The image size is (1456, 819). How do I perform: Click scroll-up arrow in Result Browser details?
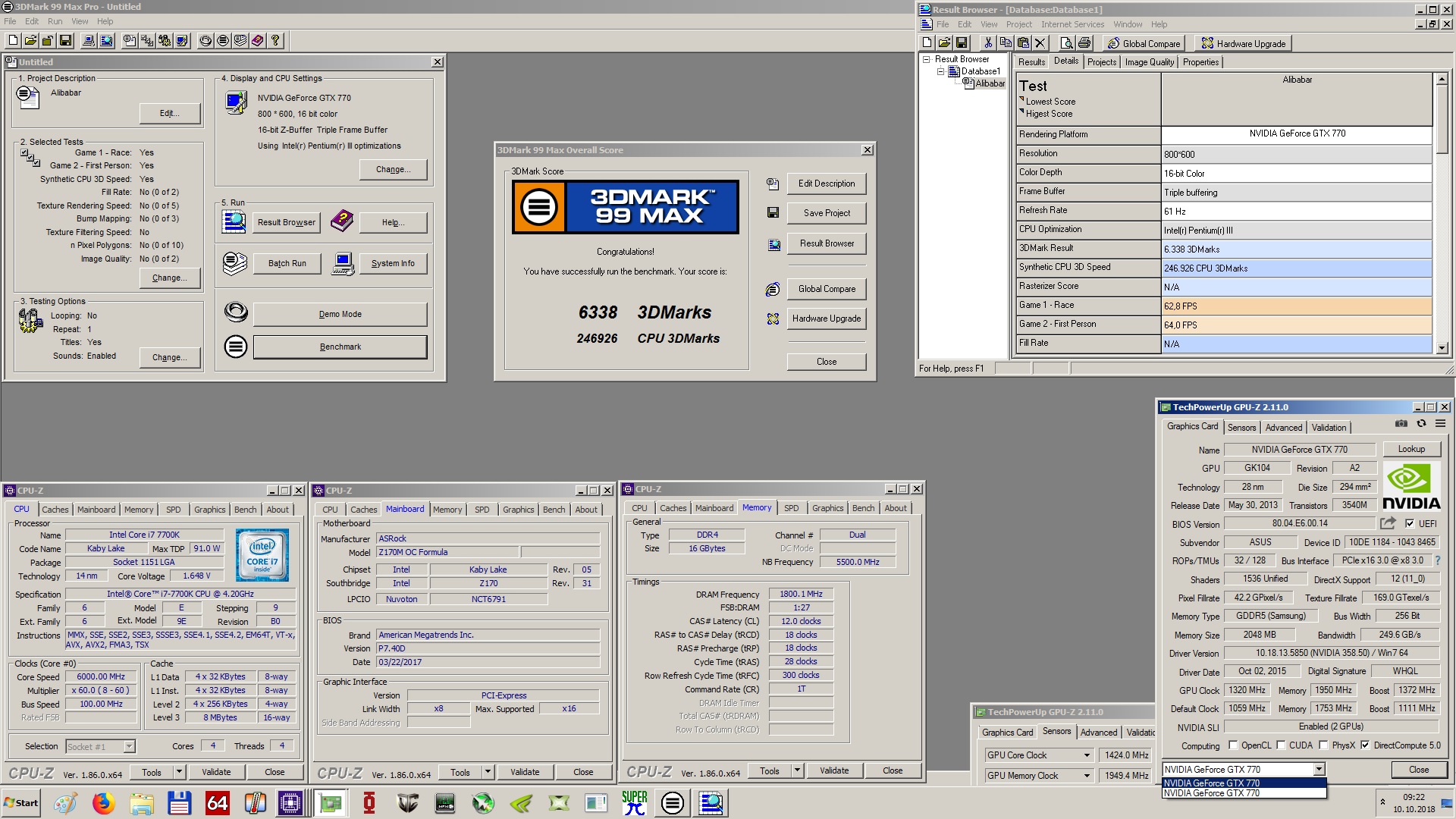tap(1442, 79)
